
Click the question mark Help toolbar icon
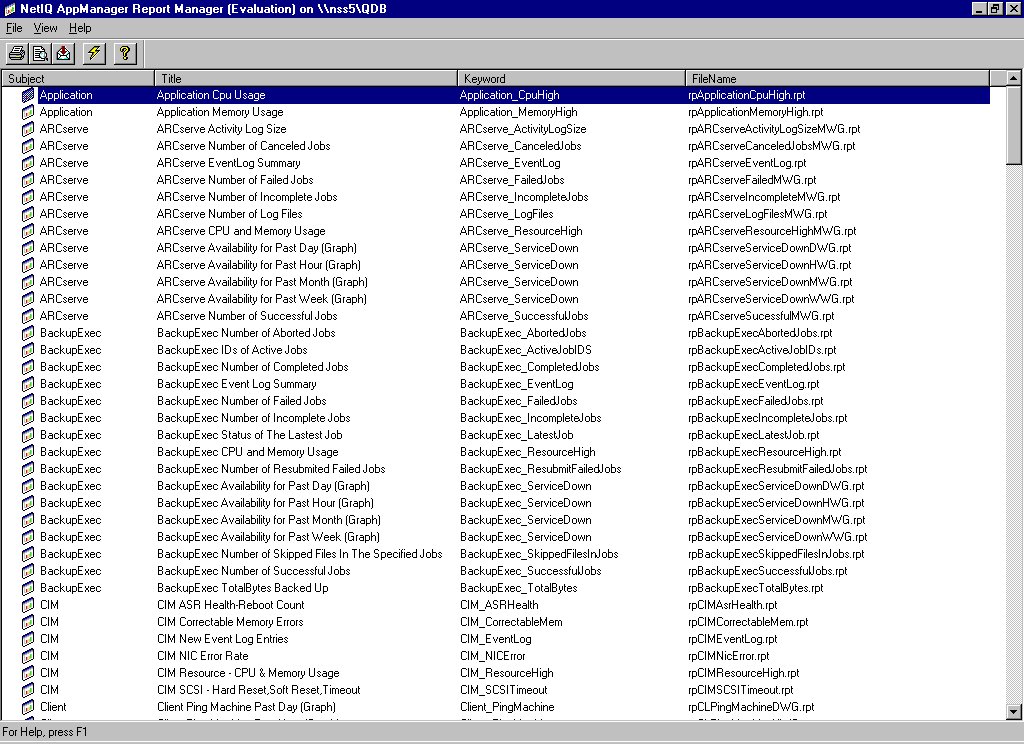(x=125, y=53)
